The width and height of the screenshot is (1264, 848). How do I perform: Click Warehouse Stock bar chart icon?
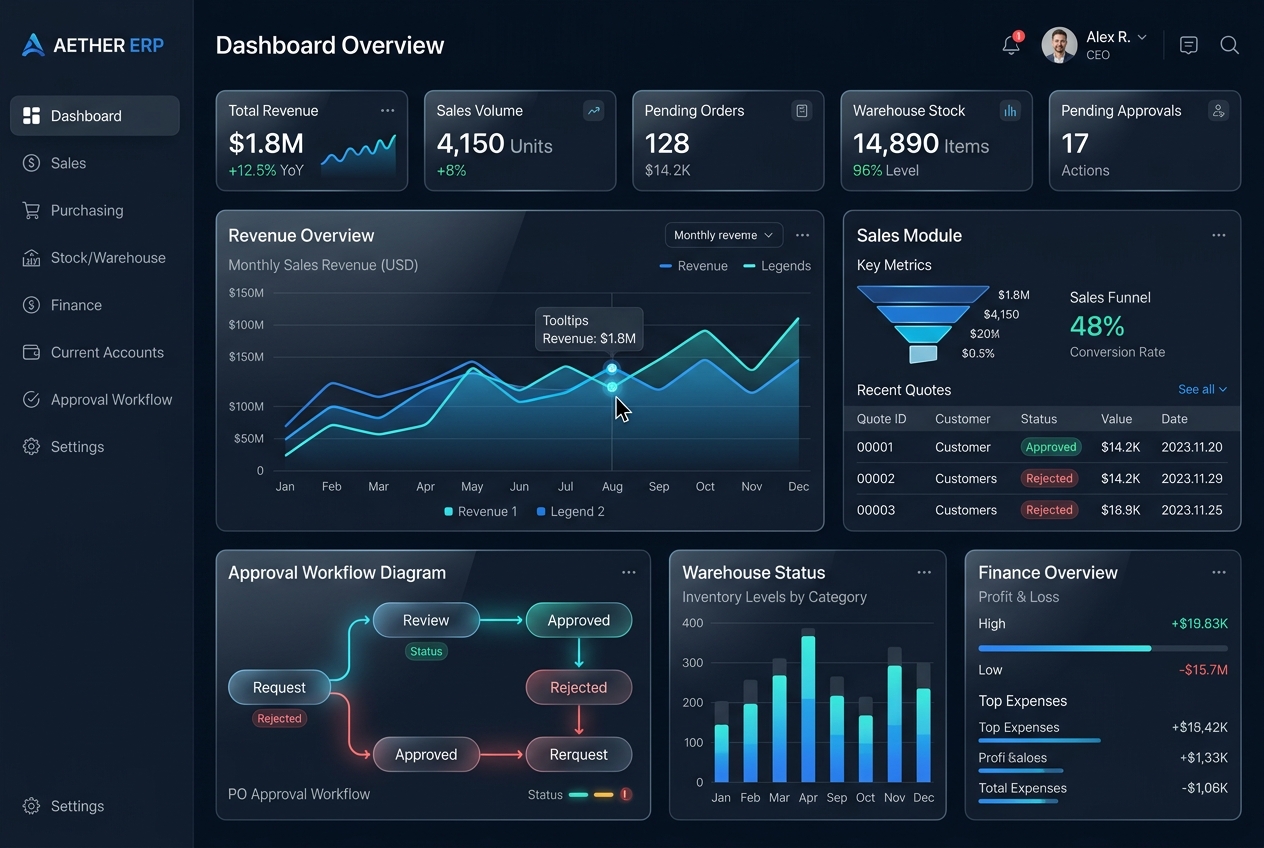pyautogui.click(x=1010, y=111)
